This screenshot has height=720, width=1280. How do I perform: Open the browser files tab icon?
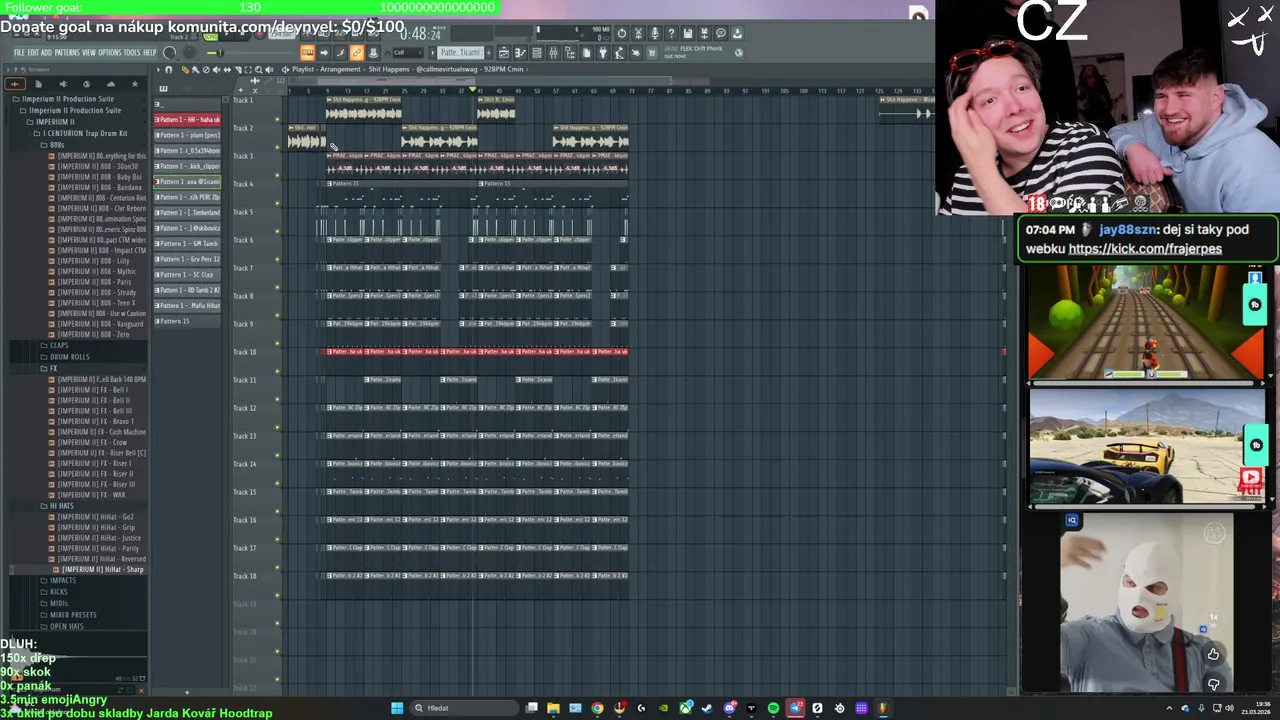pyautogui.click(x=39, y=84)
